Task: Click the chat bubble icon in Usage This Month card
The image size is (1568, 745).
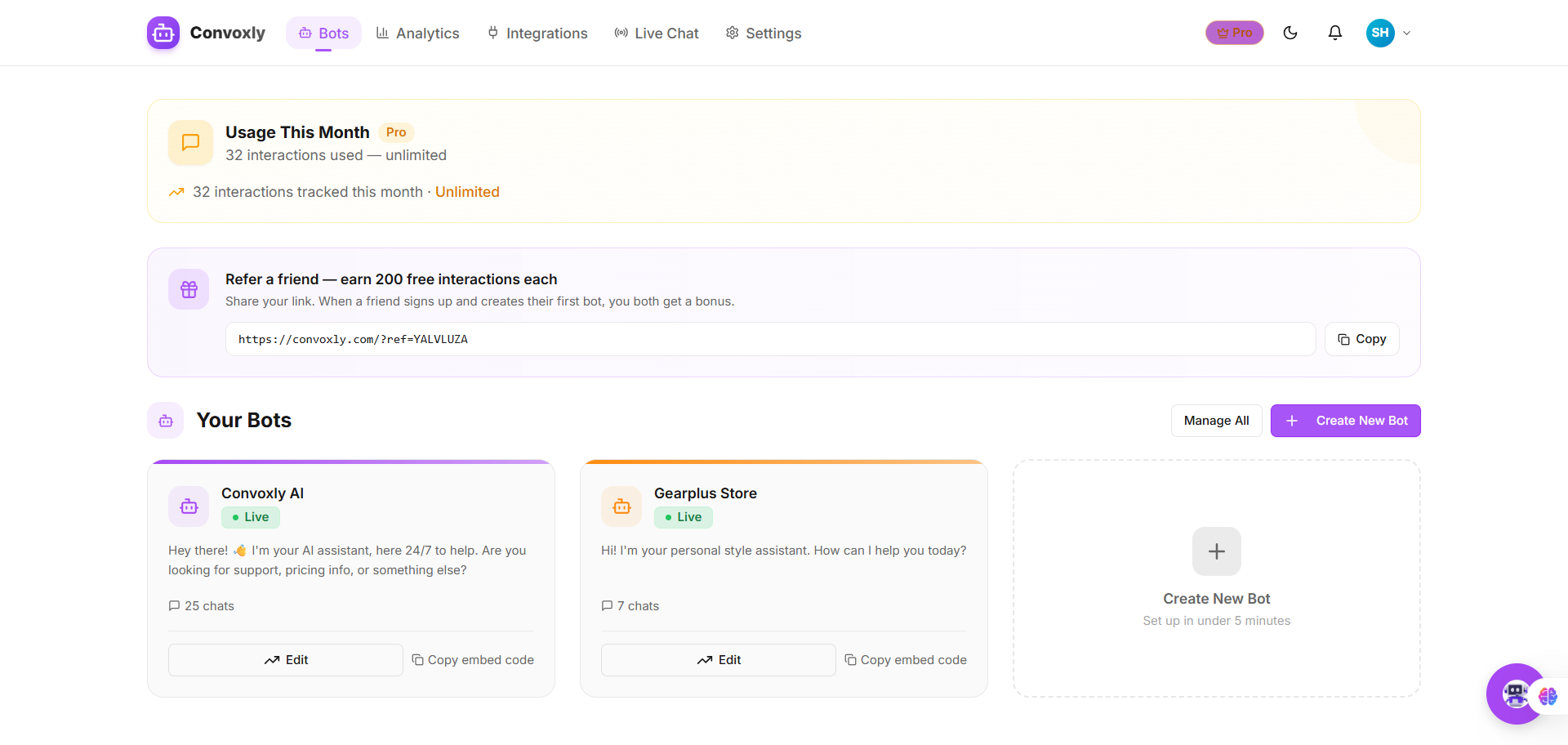Action: coord(189,142)
